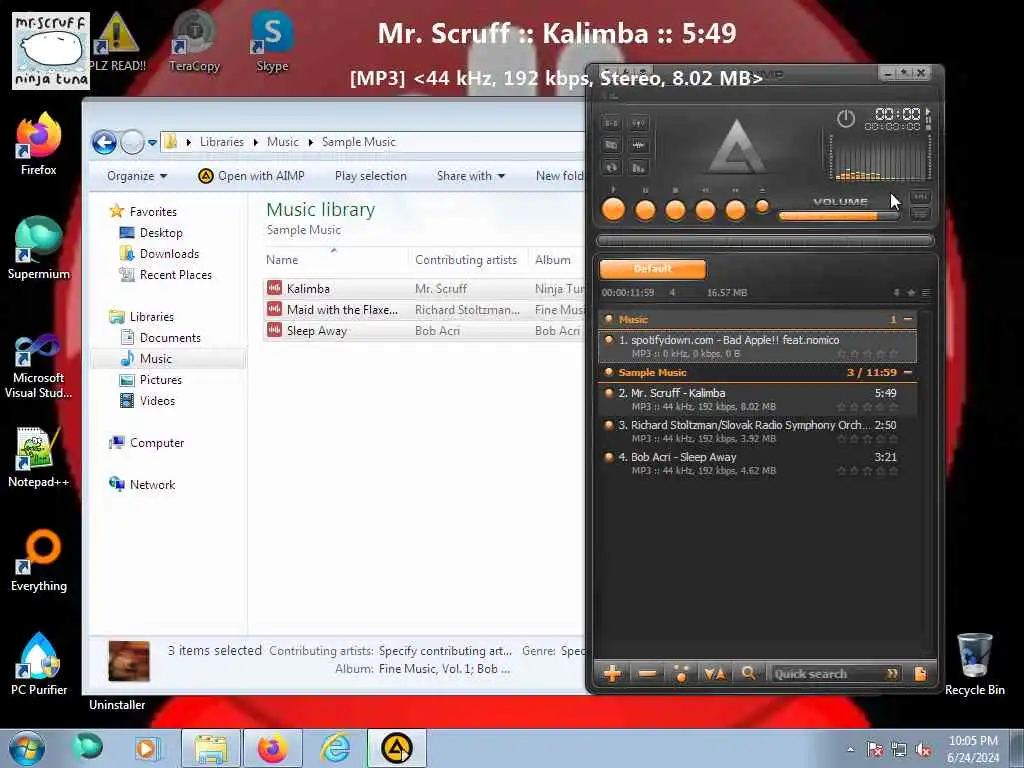The width and height of the screenshot is (1024, 768).
Task: Open the playlist menu lines icon beside star
Action: coord(926,293)
